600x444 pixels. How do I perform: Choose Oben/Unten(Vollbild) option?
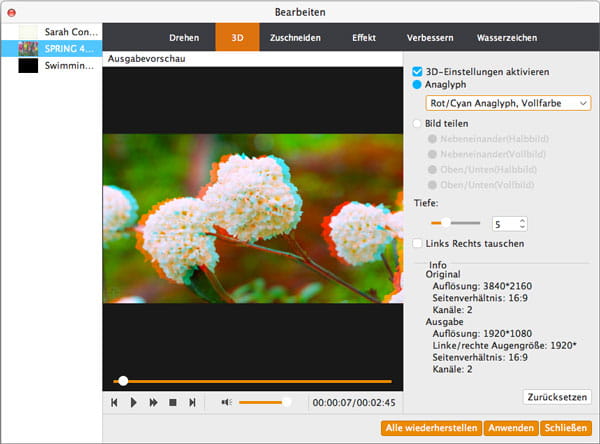tap(432, 185)
